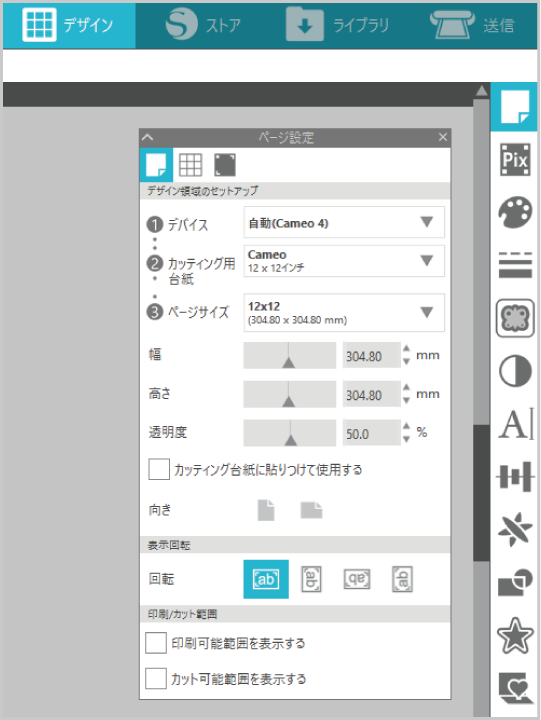Enable カッティング台紙に貼りつけて使用する checkbox

pyautogui.click(x=159, y=469)
